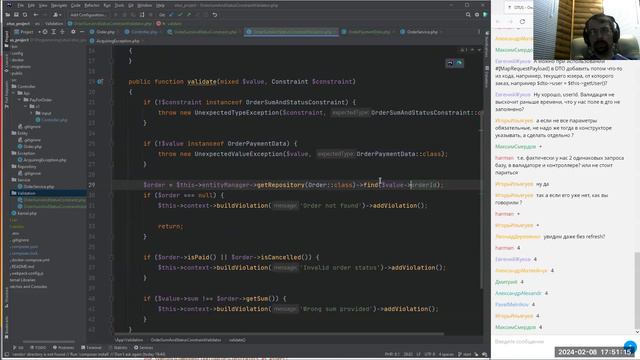The height and width of the screenshot is (360, 640).
Task: Click the browser reload button in chat window
Action: pyautogui.click(x=522, y=22)
